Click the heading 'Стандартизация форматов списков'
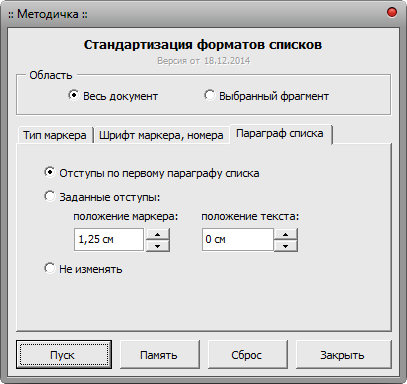This screenshot has height=384, width=407. pos(203,44)
